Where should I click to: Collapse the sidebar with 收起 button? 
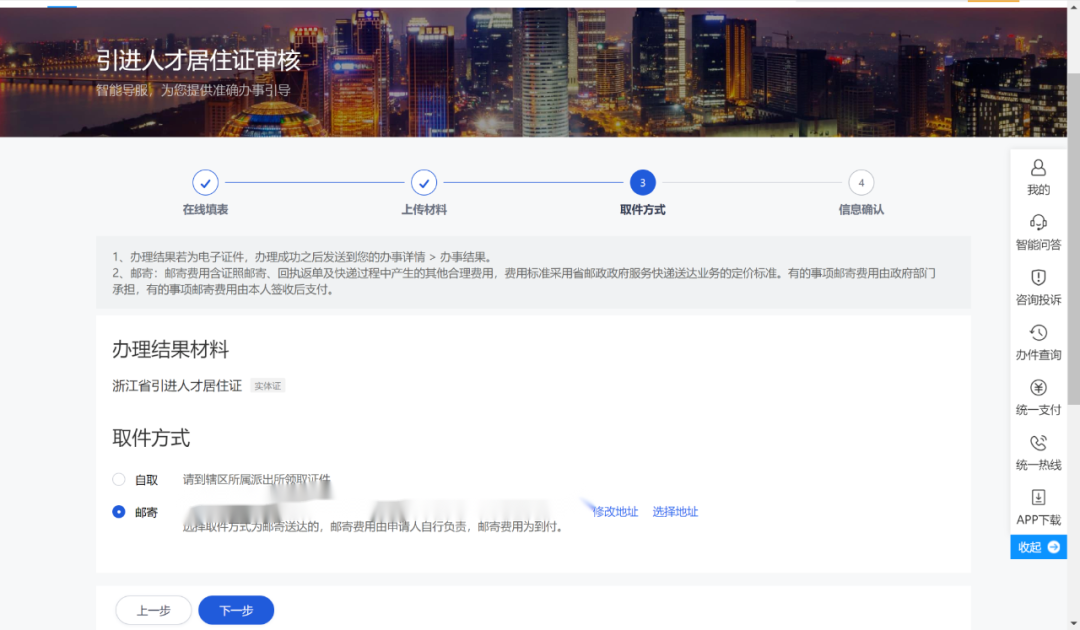tap(1038, 547)
